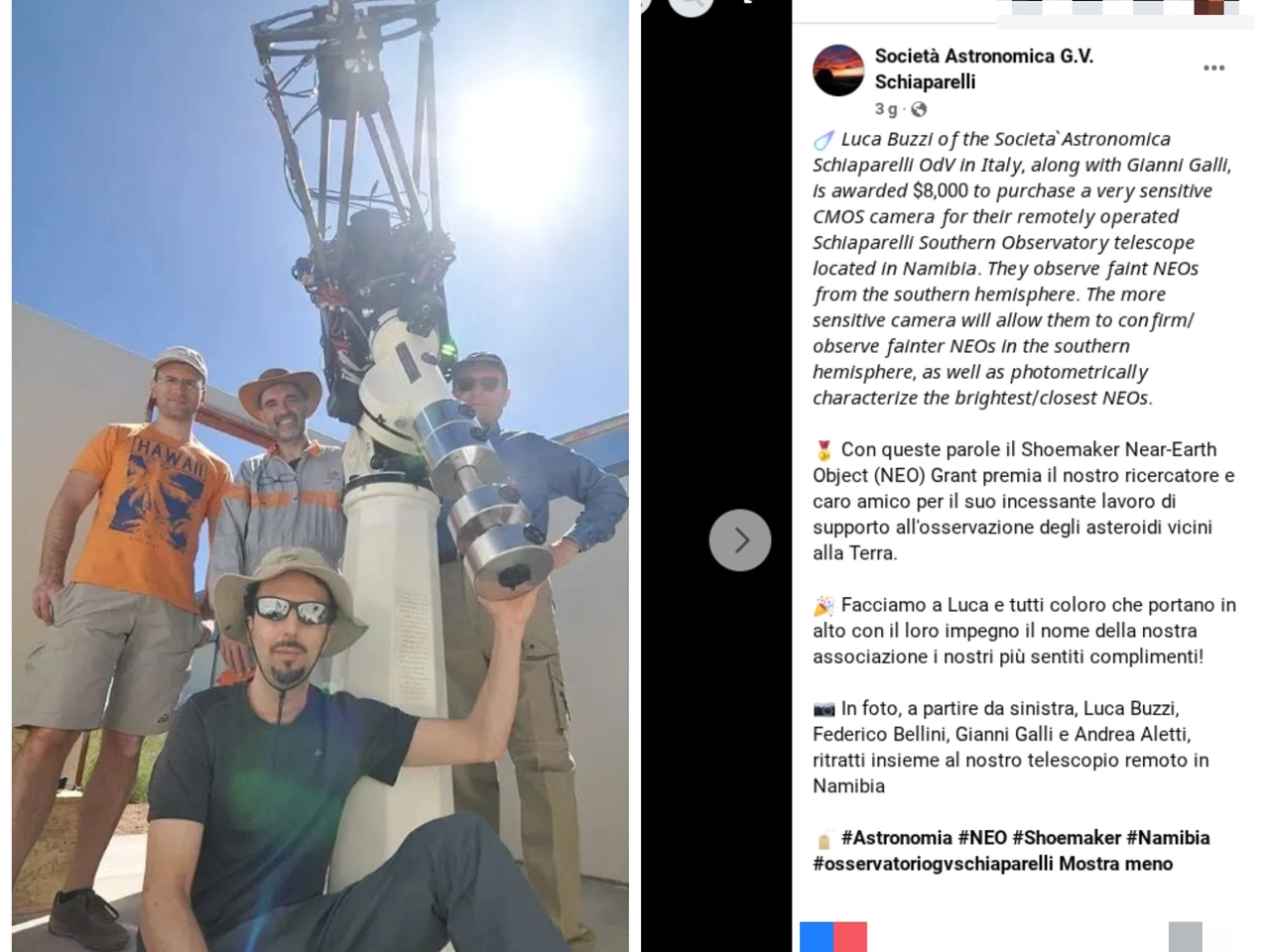Image resolution: width=1270 pixels, height=952 pixels.
Task: Open the #Shoemaker hashtag
Action: click(x=1067, y=838)
